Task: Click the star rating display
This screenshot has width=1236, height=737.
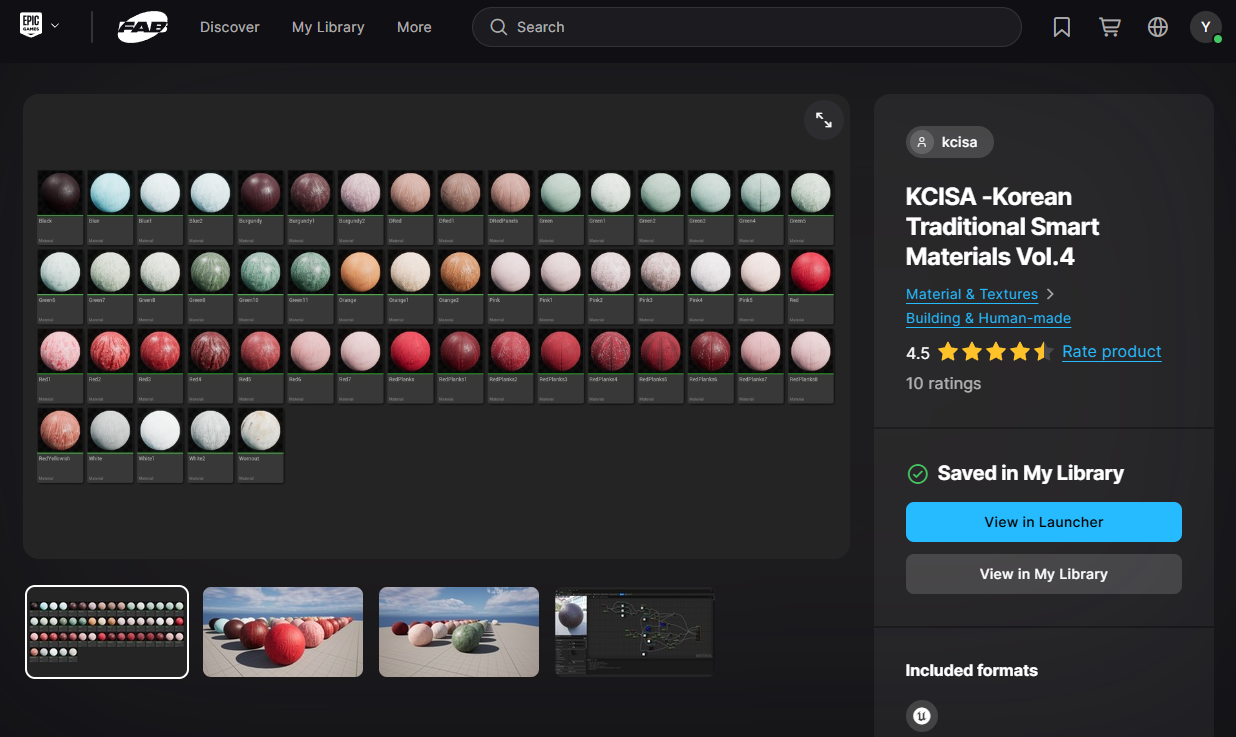Action: [x=996, y=352]
